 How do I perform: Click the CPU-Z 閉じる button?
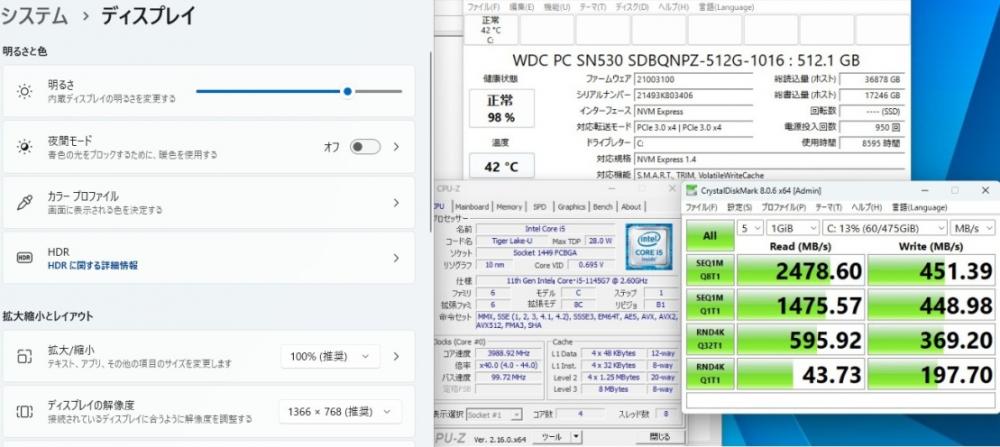coord(659,437)
